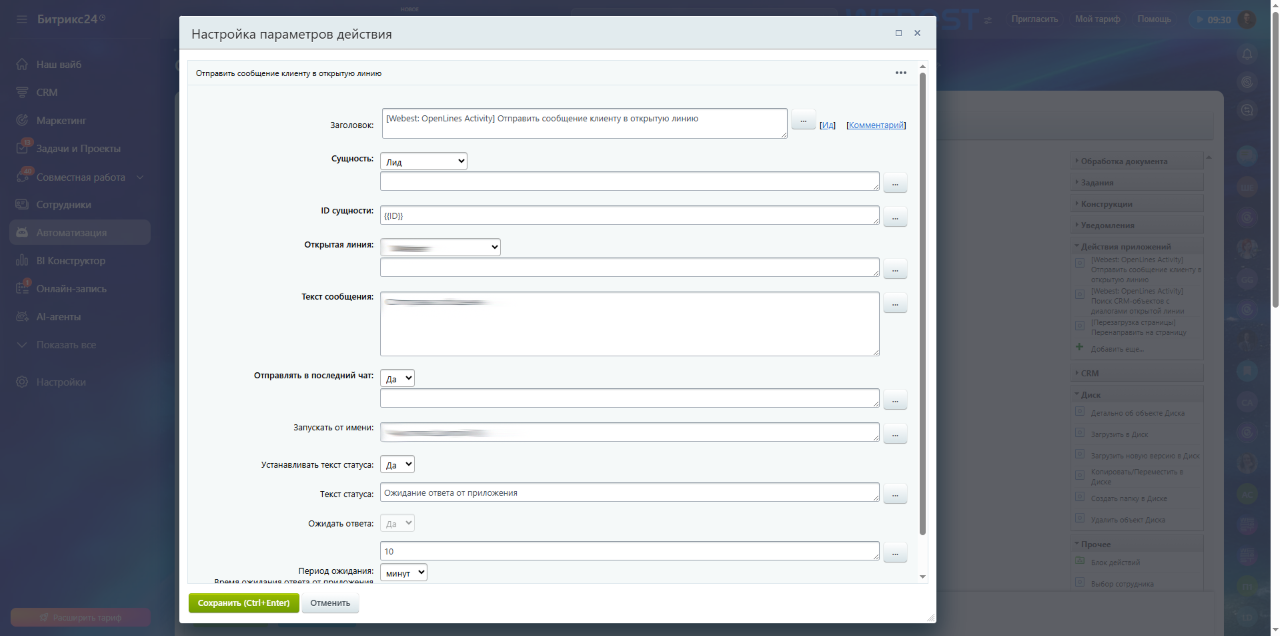Click the Совместная работа icon in sidebar
Viewport: 1280px width, 636px height.
(23, 176)
